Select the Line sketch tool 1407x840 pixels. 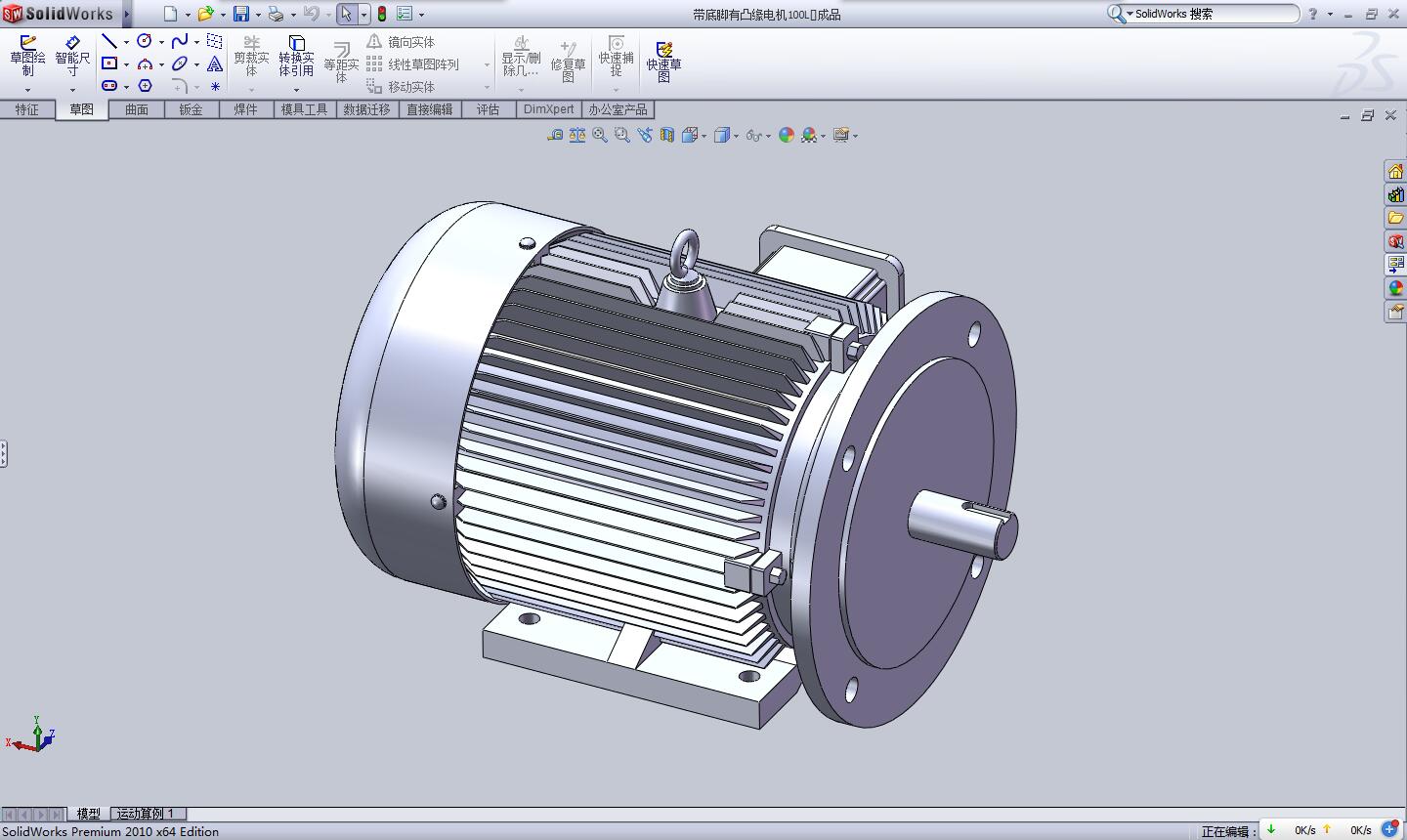pyautogui.click(x=109, y=41)
